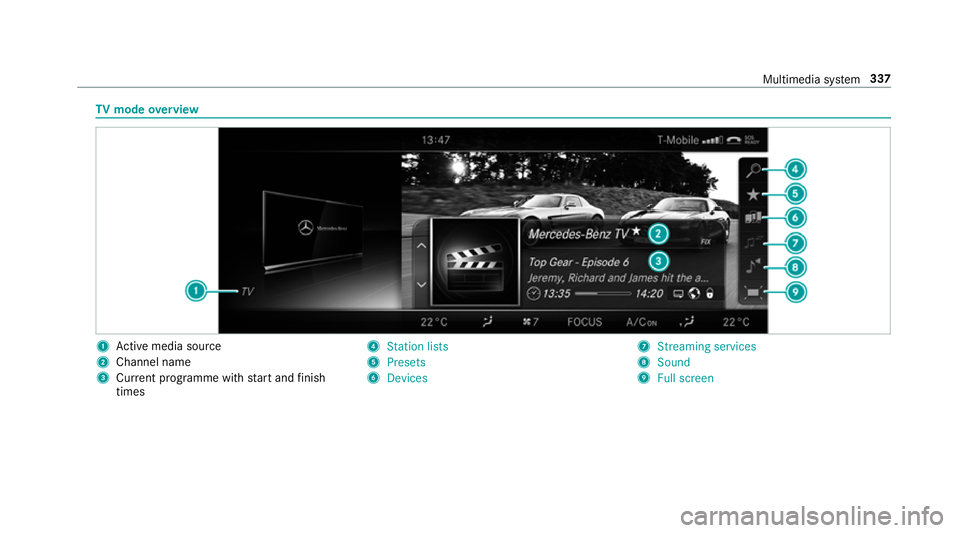Open station lists magnifier icon
This screenshot has height=533, width=960.
(753, 170)
